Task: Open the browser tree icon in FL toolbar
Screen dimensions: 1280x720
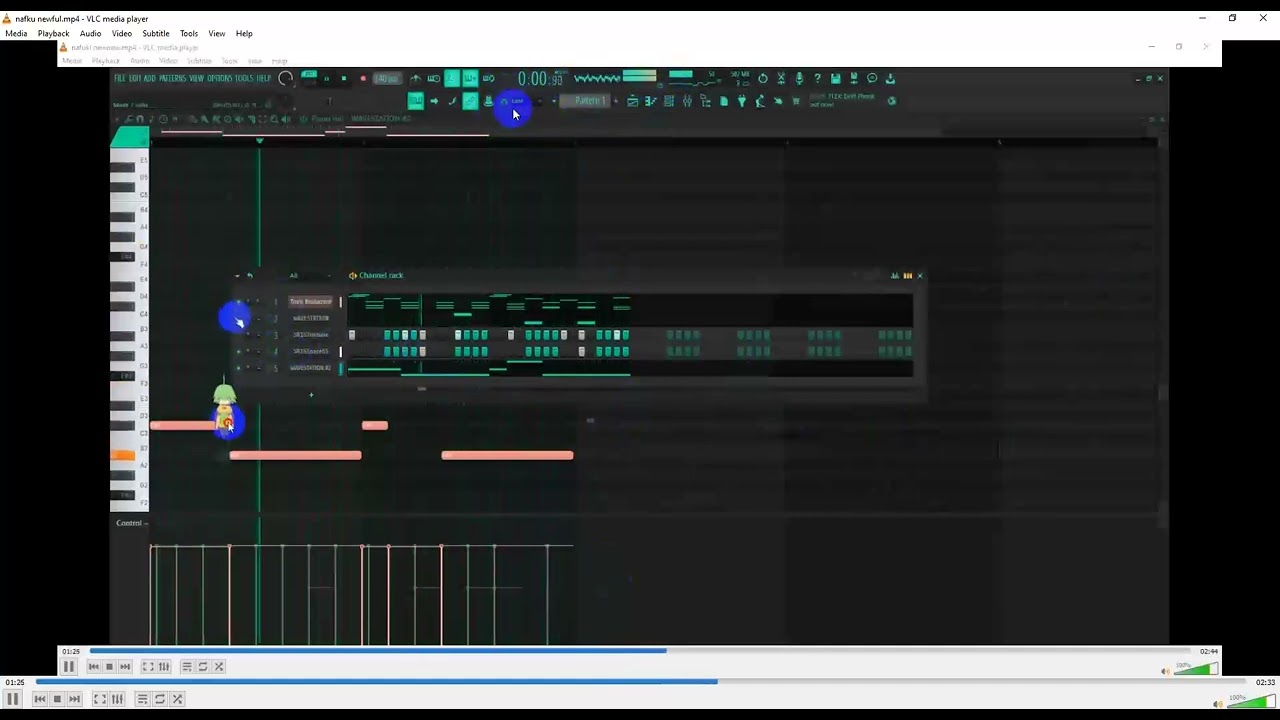Action: click(x=705, y=101)
